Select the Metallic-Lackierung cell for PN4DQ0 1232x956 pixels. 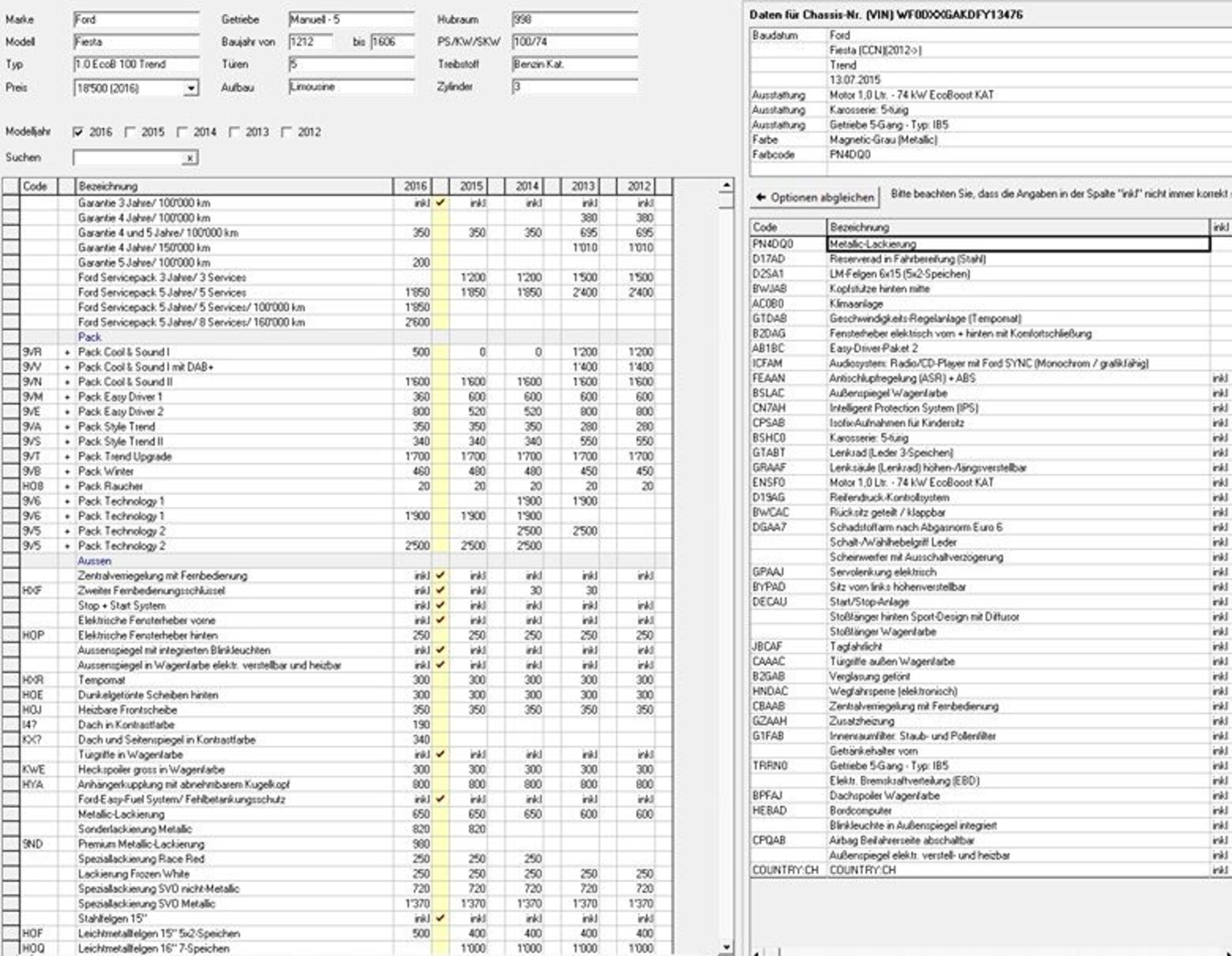pos(1018,244)
